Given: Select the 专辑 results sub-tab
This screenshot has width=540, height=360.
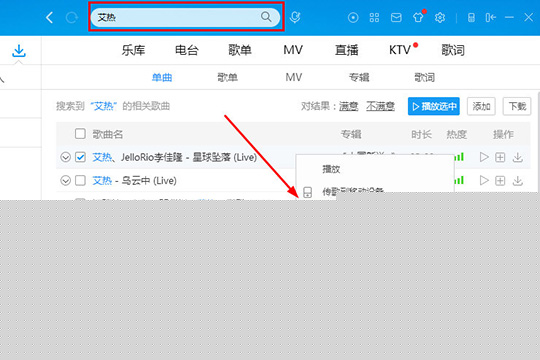Looking at the screenshot, I should tap(359, 77).
